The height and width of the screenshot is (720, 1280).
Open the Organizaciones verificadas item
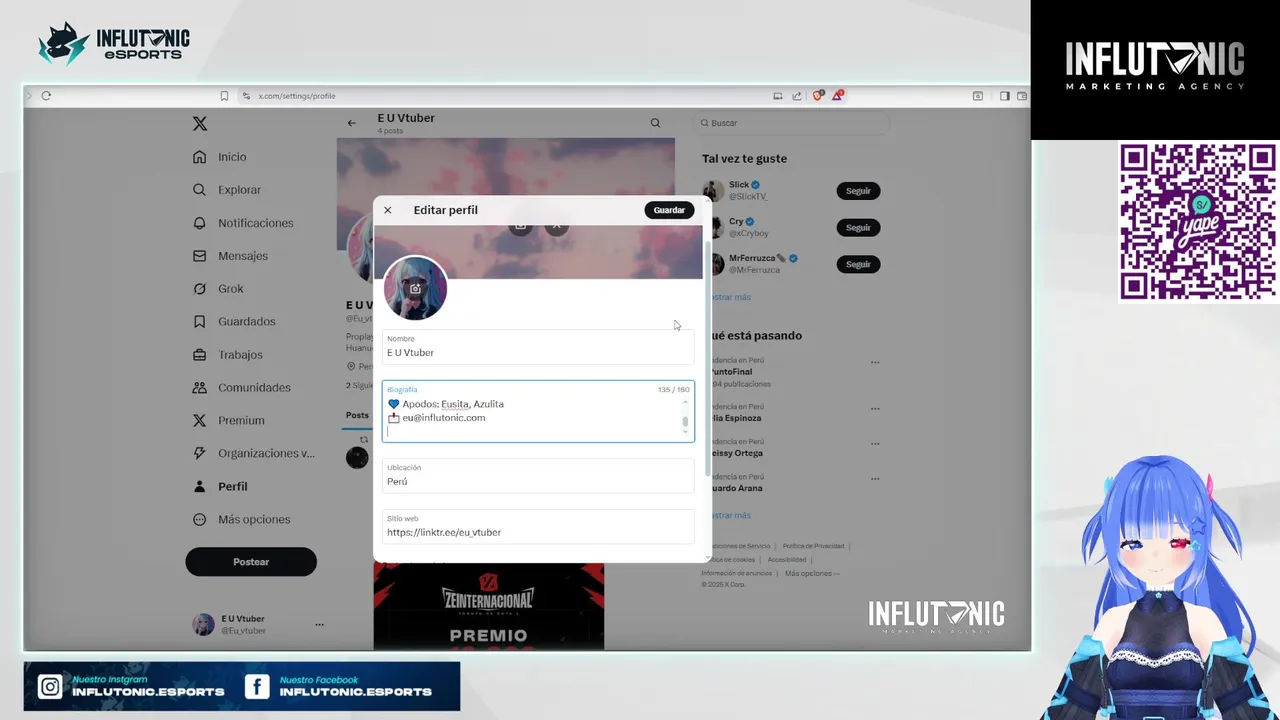pyautogui.click(x=254, y=454)
